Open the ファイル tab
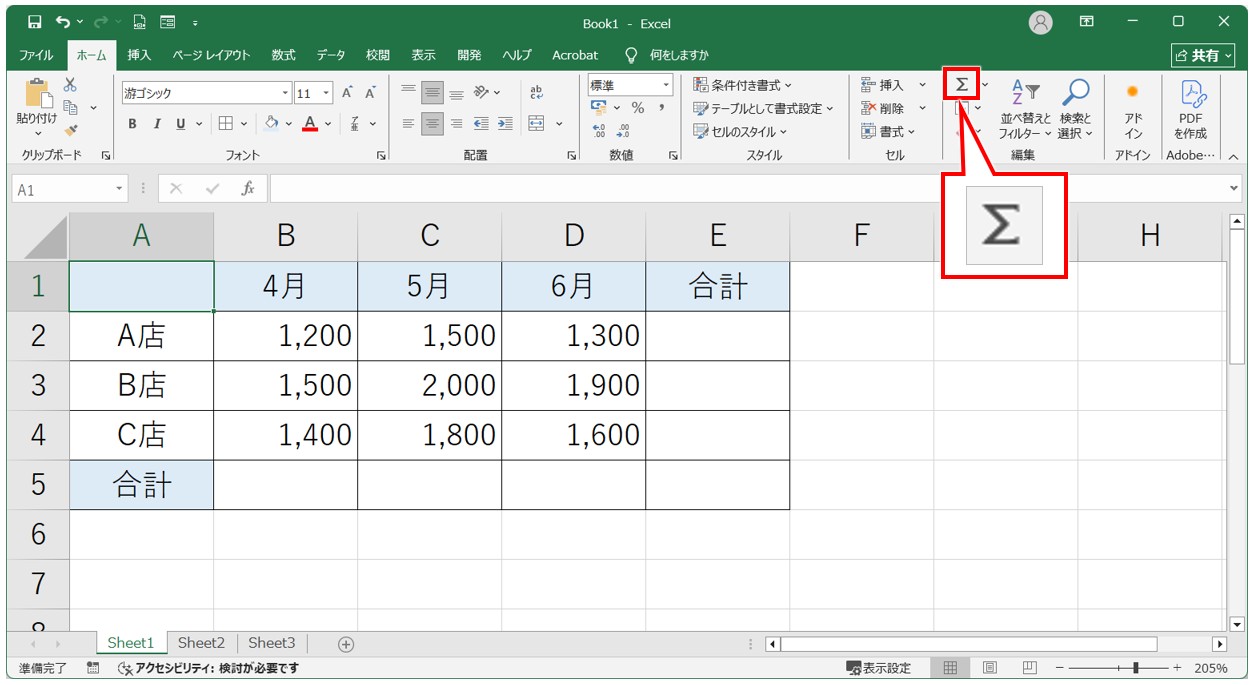Viewport: 1254px width, 685px height. coord(37,55)
